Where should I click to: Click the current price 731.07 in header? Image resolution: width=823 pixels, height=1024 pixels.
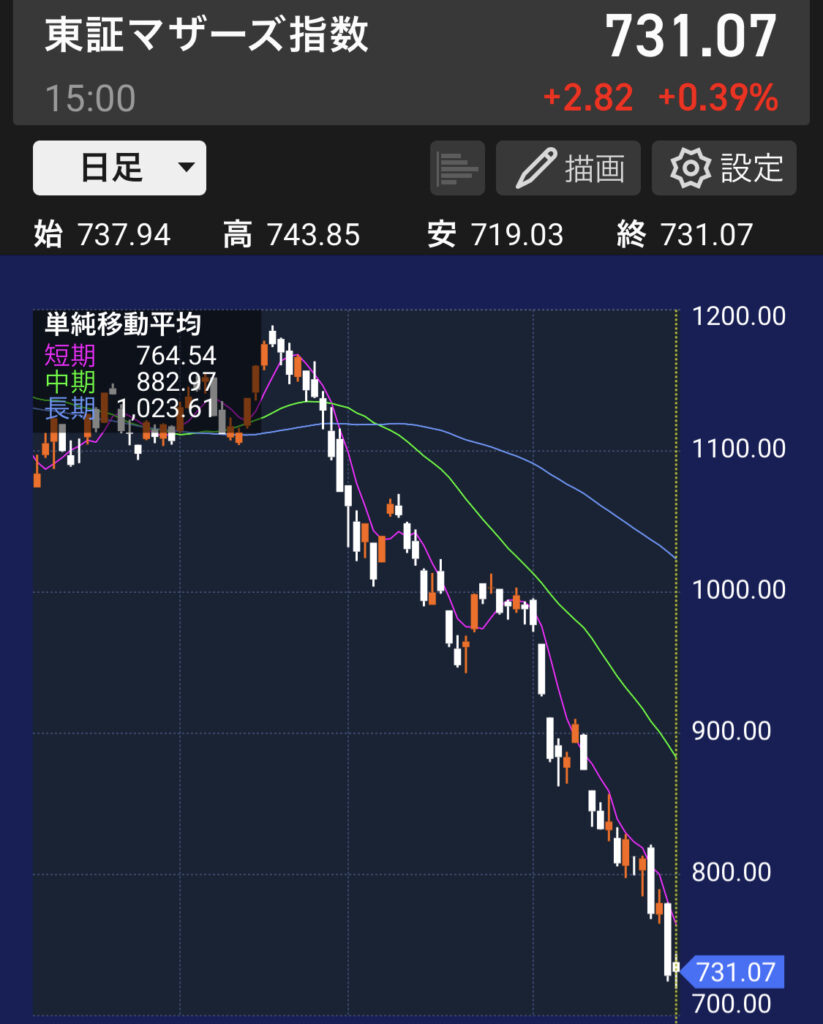(x=691, y=37)
